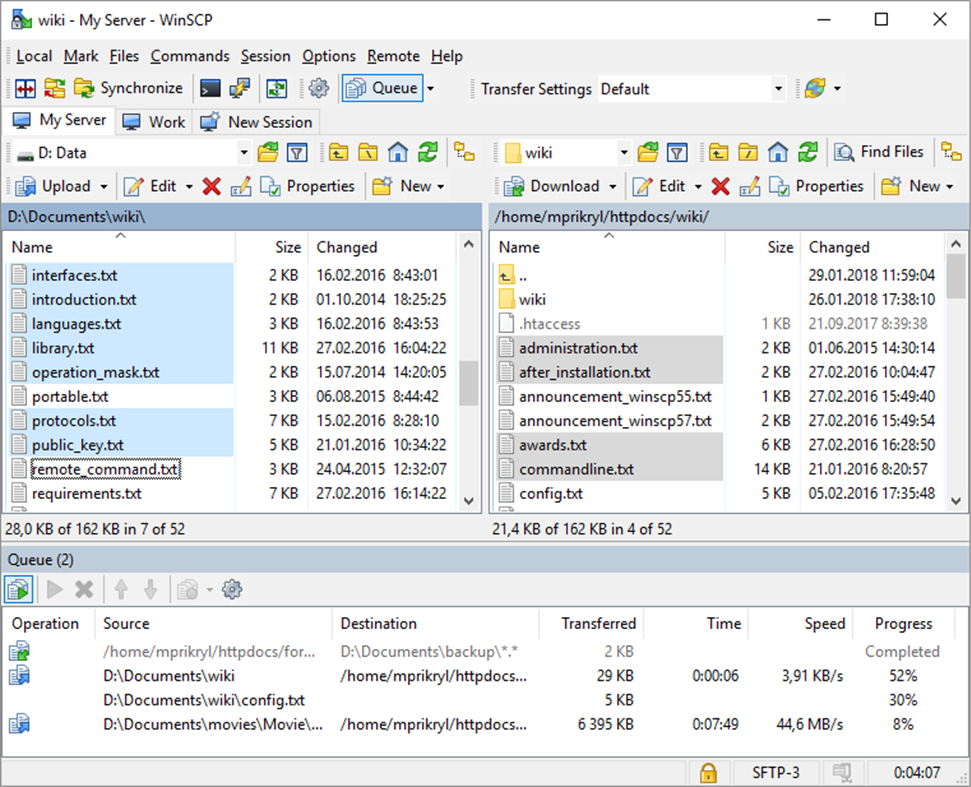This screenshot has width=971, height=787.
Task: Switch to the Work session tab
Action: pyautogui.click(x=153, y=121)
